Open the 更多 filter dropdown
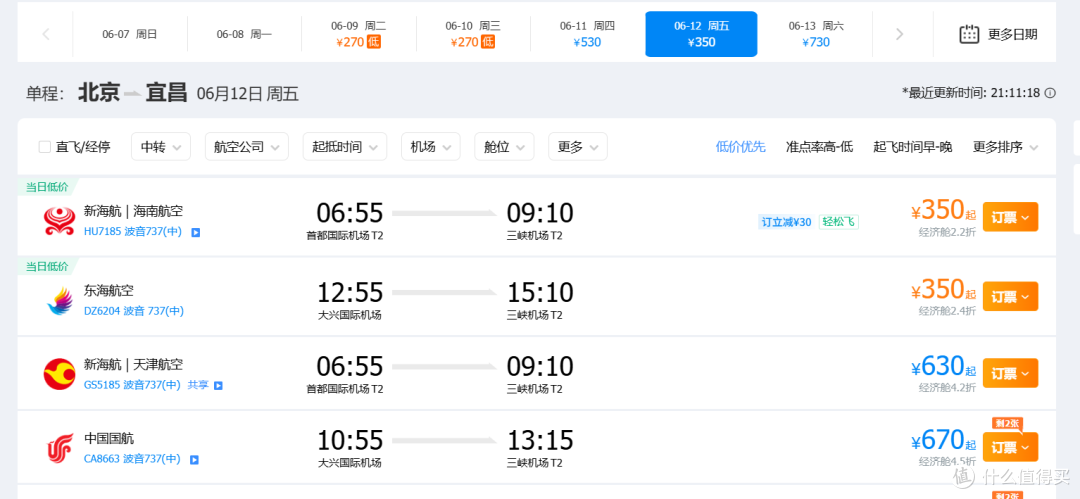Screen dimensions: 1080x499 [578, 147]
